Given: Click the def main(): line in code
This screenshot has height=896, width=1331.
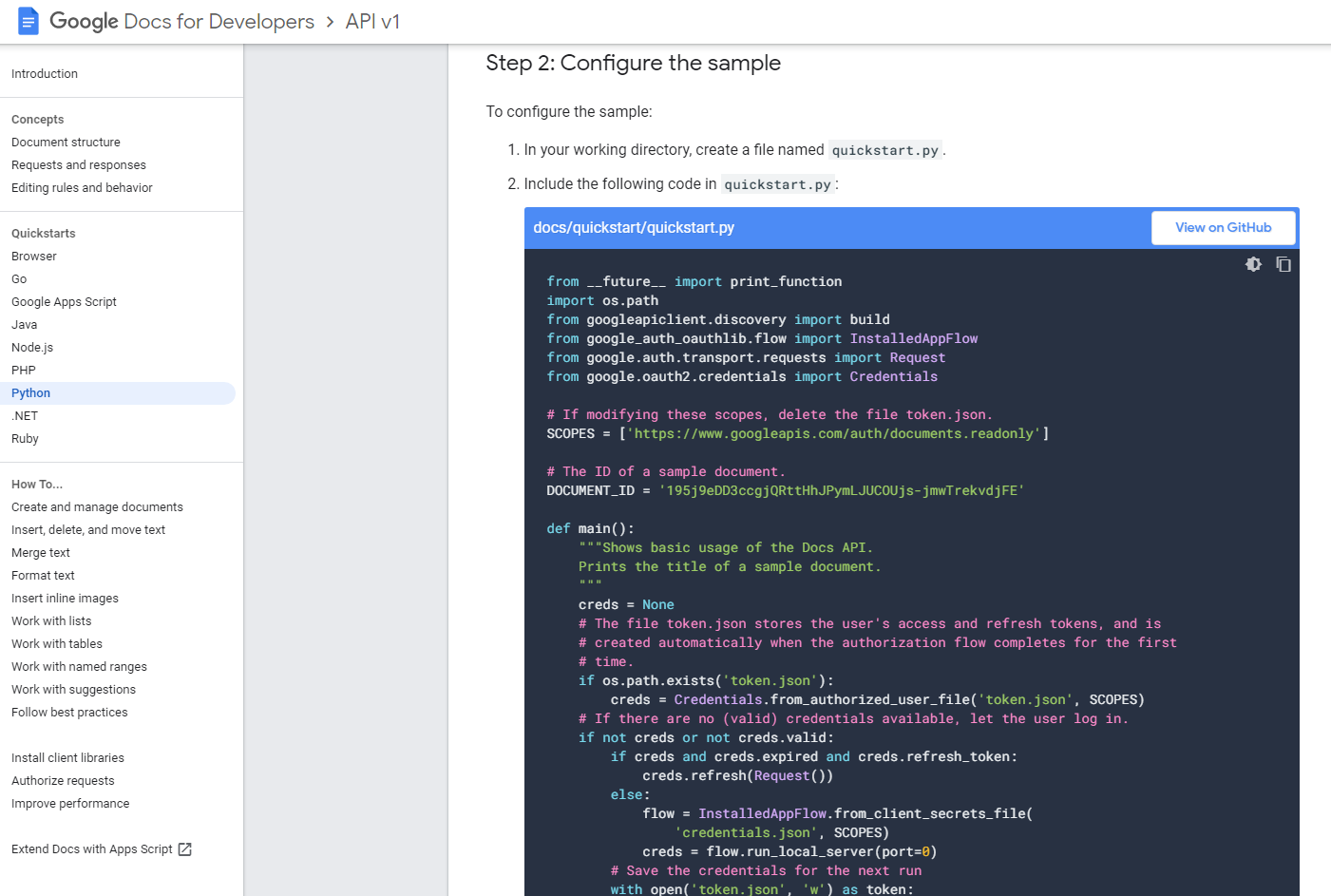Looking at the screenshot, I should pyautogui.click(x=590, y=528).
